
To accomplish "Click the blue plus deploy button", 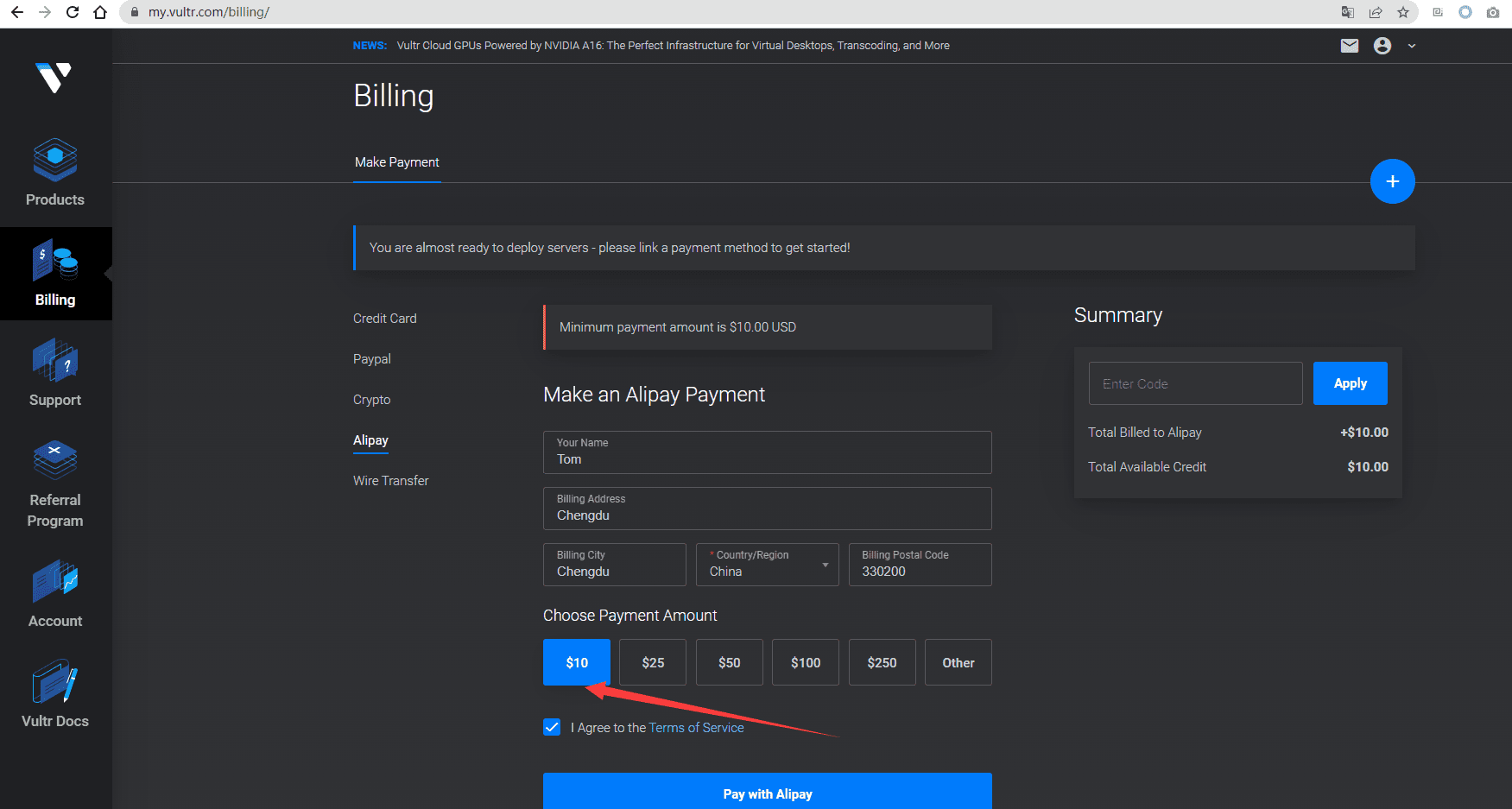I will (x=1393, y=181).
